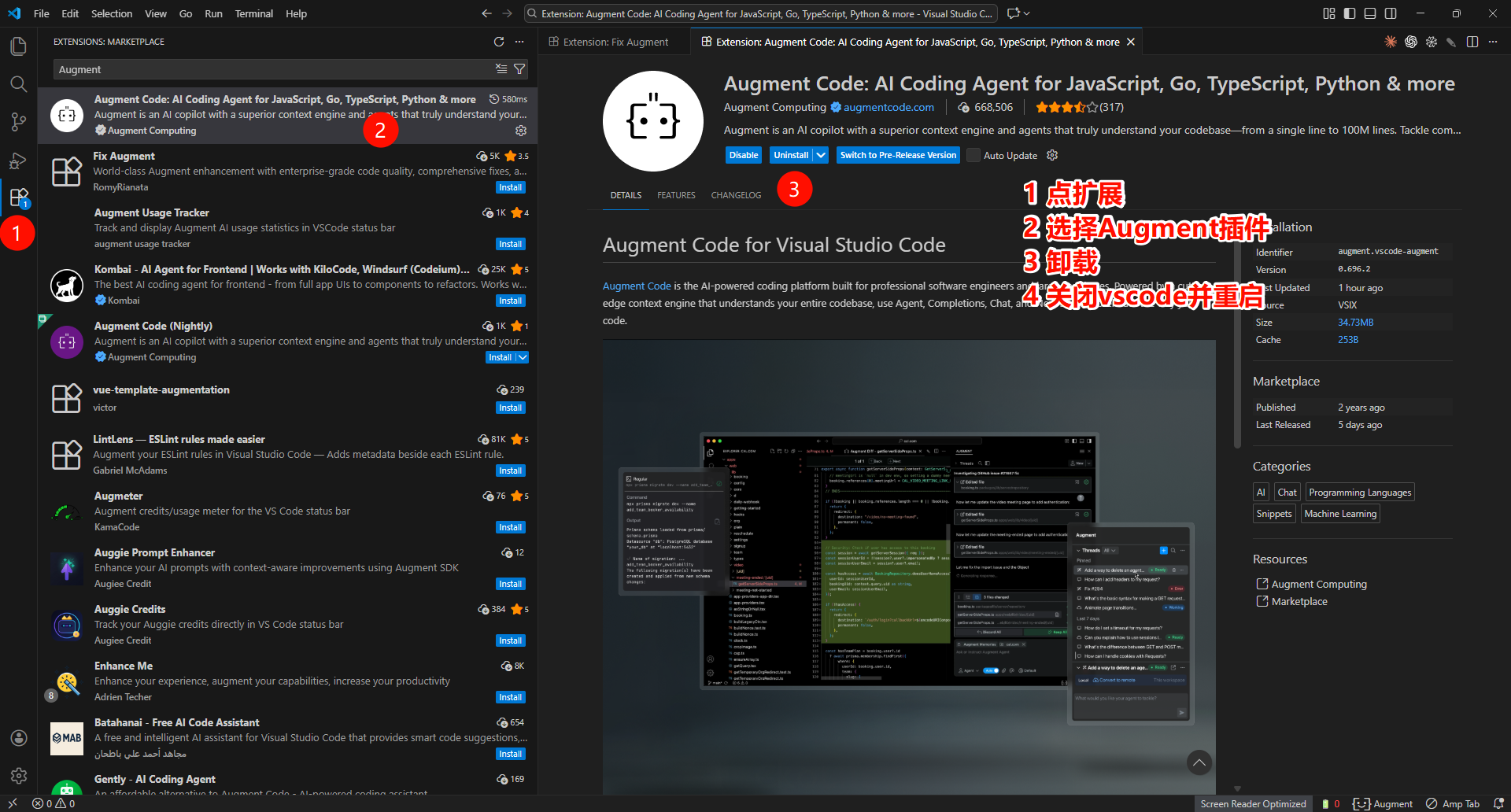
Task: Open Install dropdown for Augment Code (Nightly)
Action: [522, 357]
